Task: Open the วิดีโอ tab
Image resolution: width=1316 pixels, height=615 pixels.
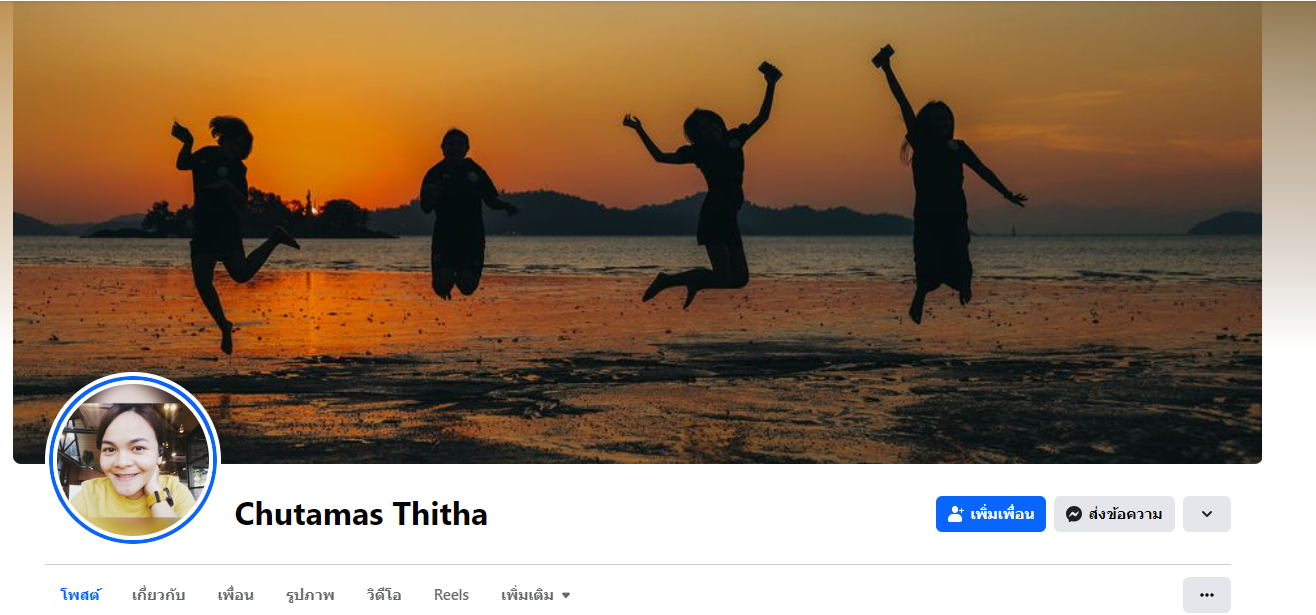Action: (x=384, y=595)
